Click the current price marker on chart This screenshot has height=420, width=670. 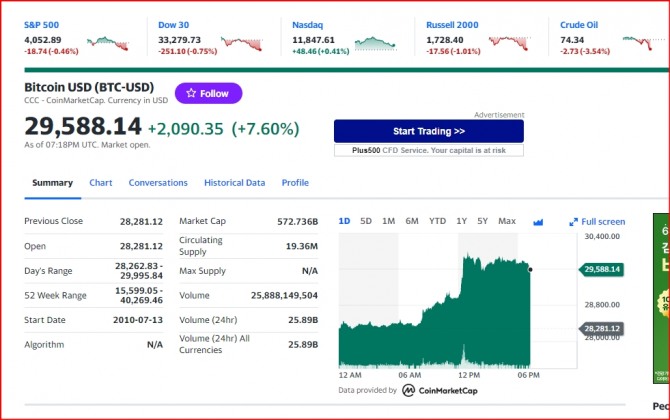pos(529,269)
